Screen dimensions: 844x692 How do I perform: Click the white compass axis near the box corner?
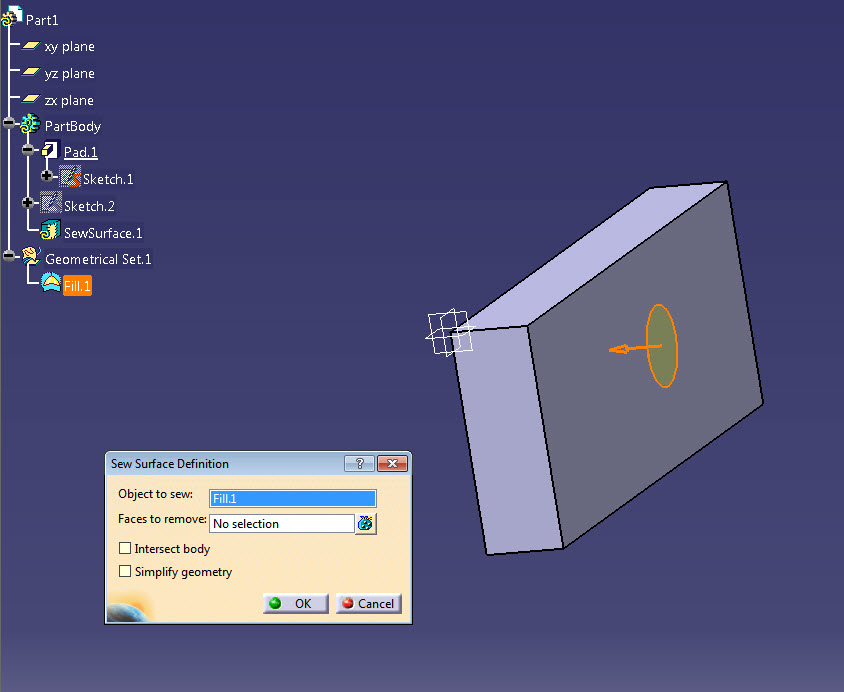[450, 331]
